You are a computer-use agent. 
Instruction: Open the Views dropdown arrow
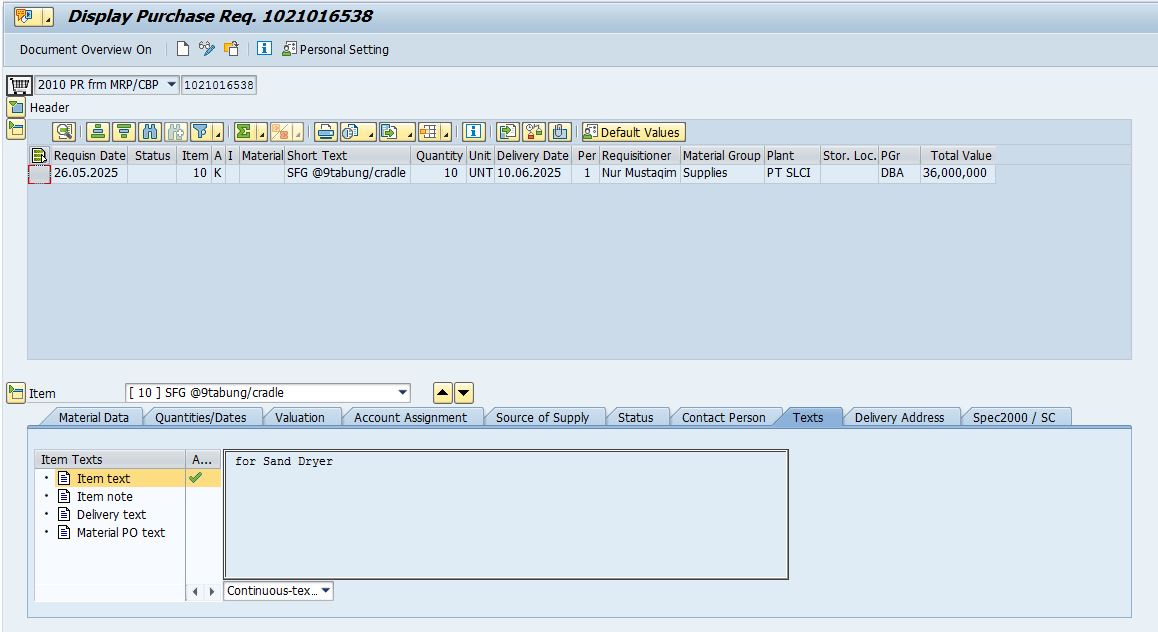click(x=371, y=134)
